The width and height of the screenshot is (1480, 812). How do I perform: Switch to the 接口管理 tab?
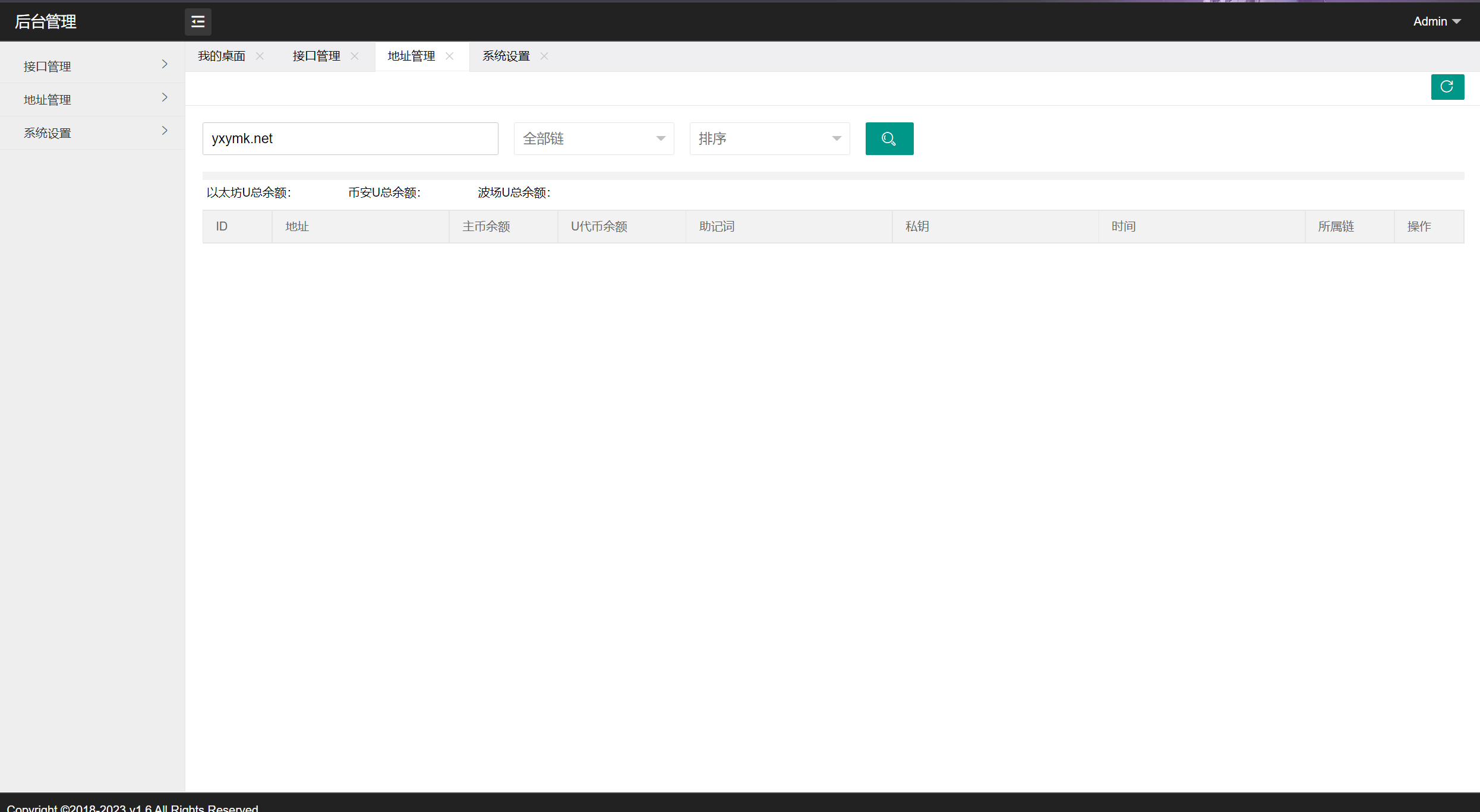click(x=315, y=56)
